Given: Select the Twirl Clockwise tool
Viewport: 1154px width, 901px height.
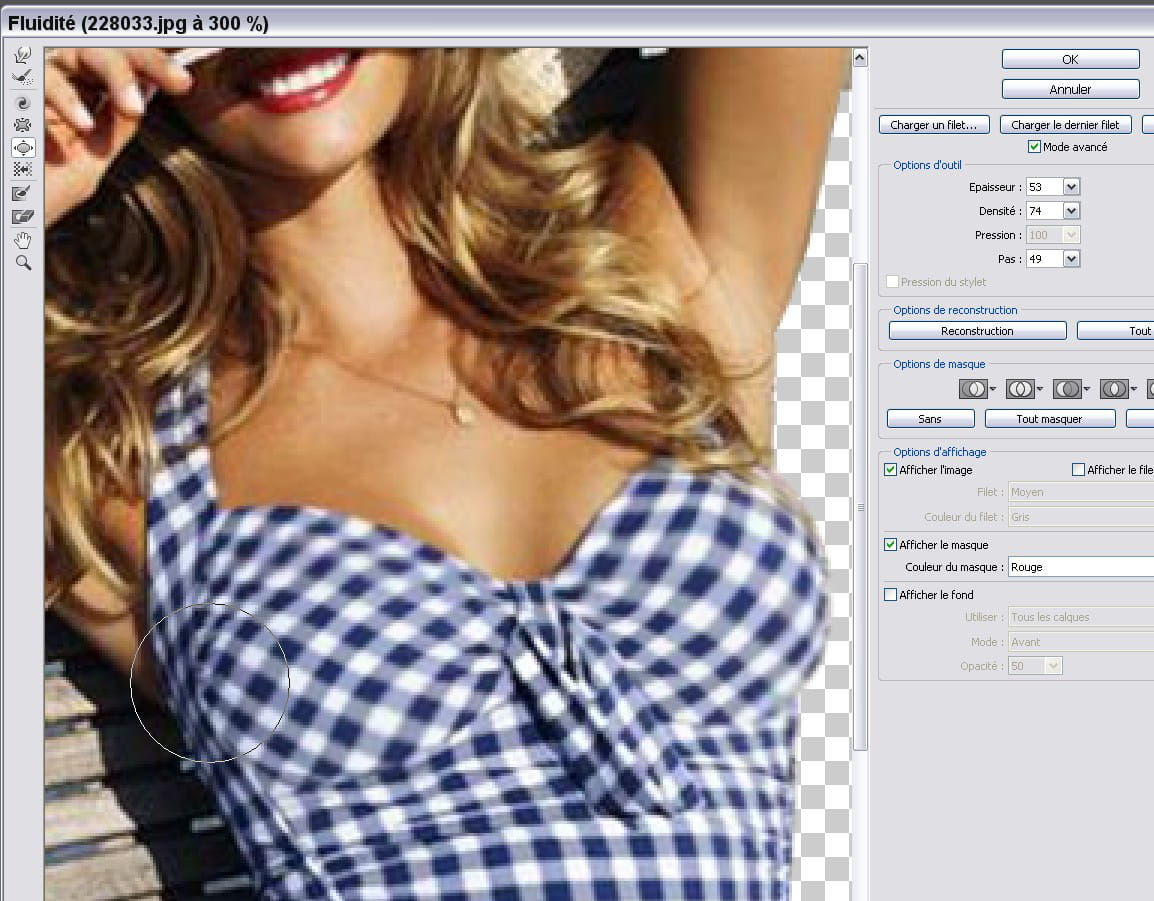Looking at the screenshot, I should 22,103.
